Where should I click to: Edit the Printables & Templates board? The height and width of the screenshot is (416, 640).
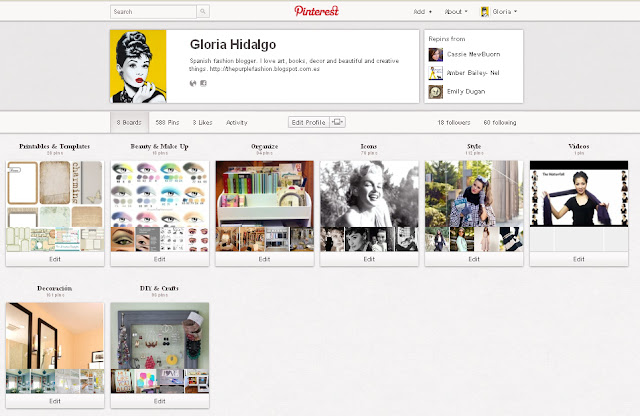(x=55, y=259)
